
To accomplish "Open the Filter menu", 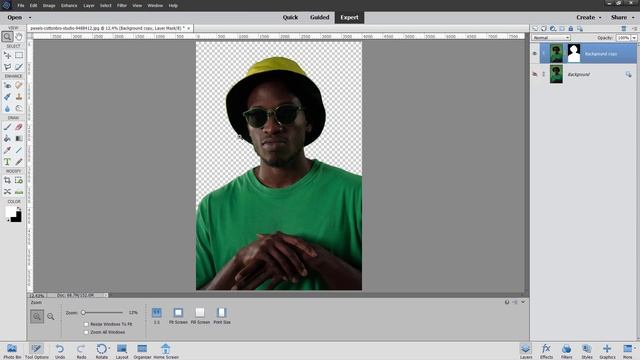I will (x=122, y=6).
